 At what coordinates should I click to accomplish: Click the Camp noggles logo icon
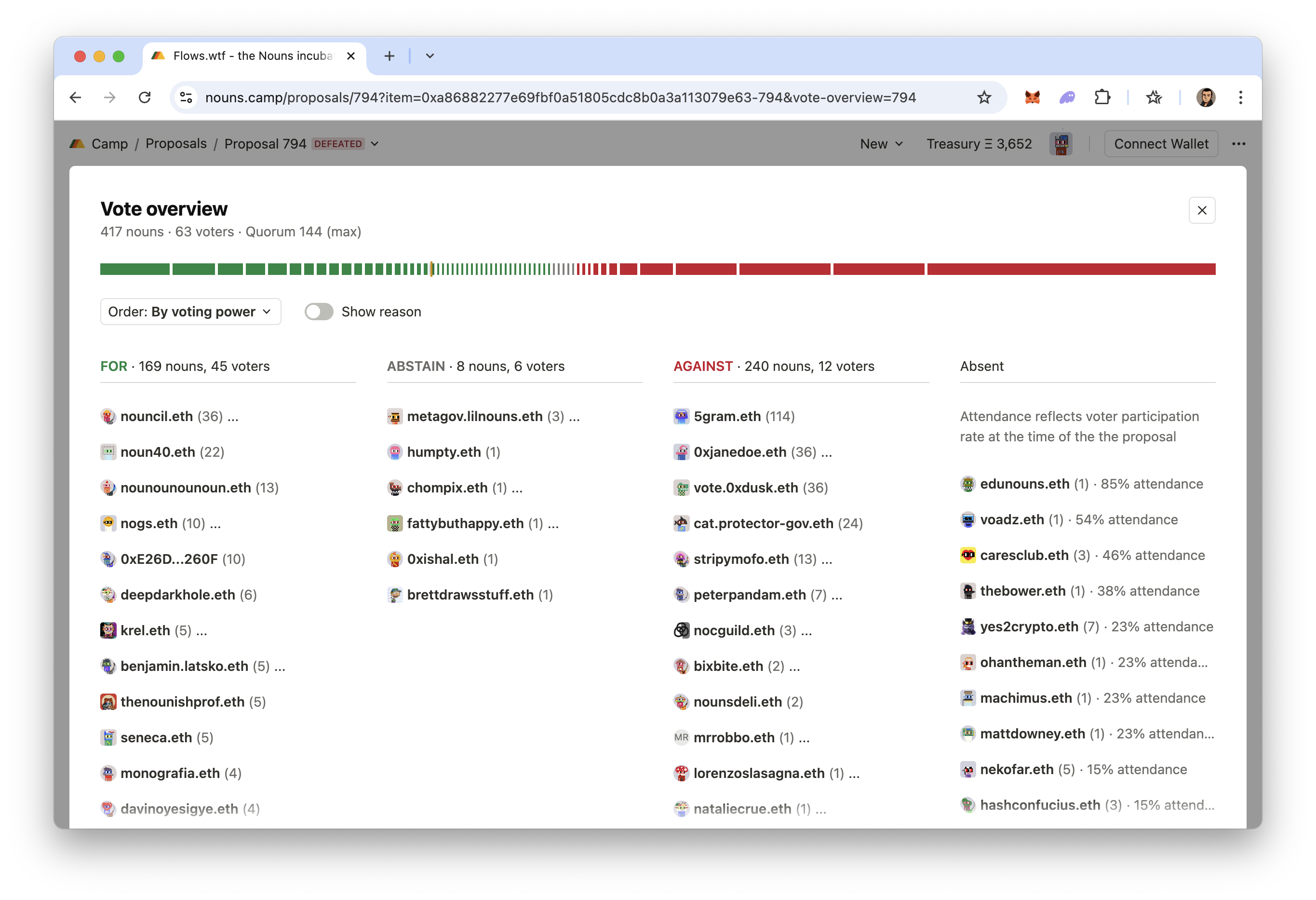pos(77,143)
